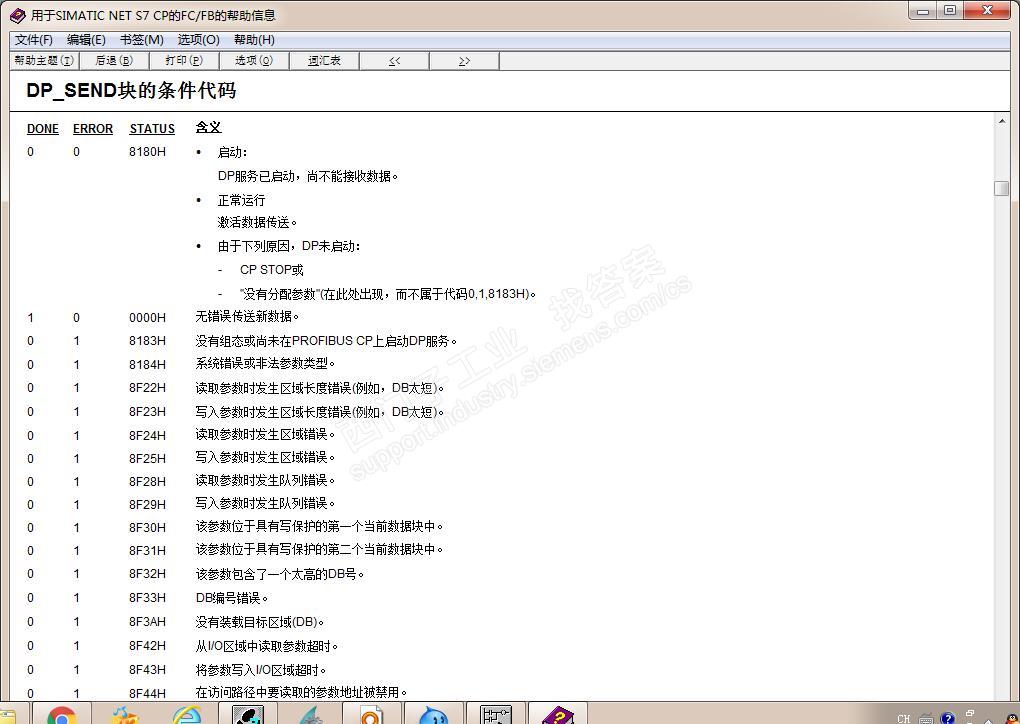Image resolution: width=1020 pixels, height=724 pixels.
Task: Click the text 从I/O区域中读取参数超时。
Action: coord(267,646)
